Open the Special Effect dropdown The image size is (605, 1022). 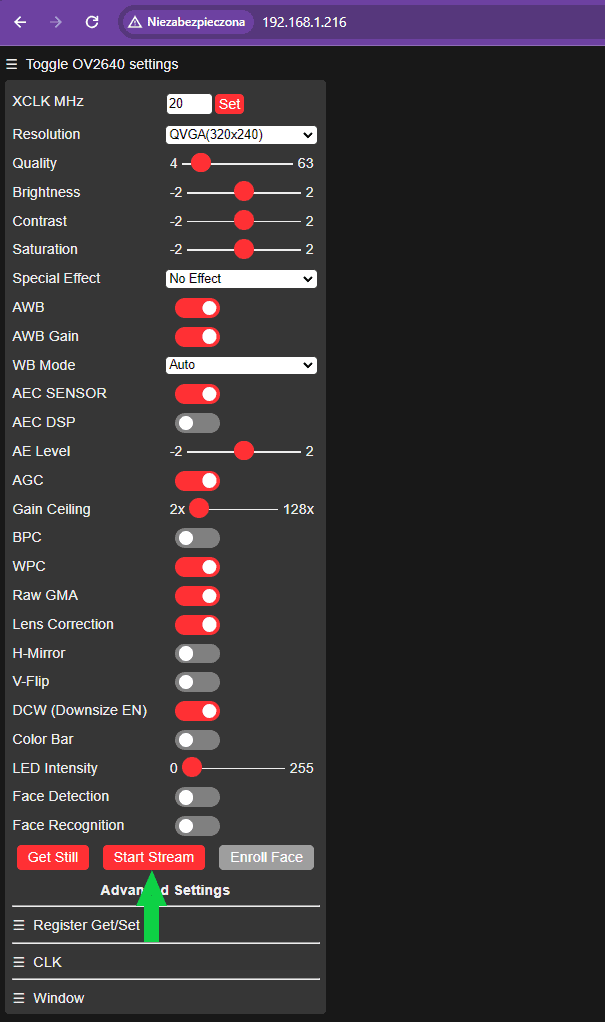click(241, 279)
